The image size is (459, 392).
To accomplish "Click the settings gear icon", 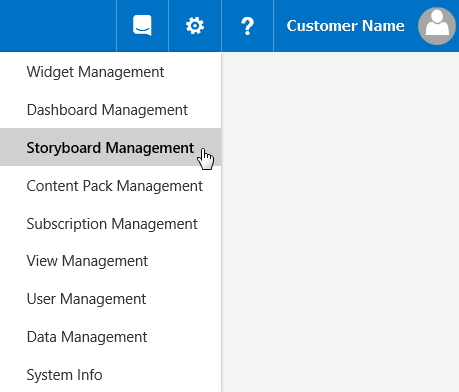I will click(x=195, y=26).
